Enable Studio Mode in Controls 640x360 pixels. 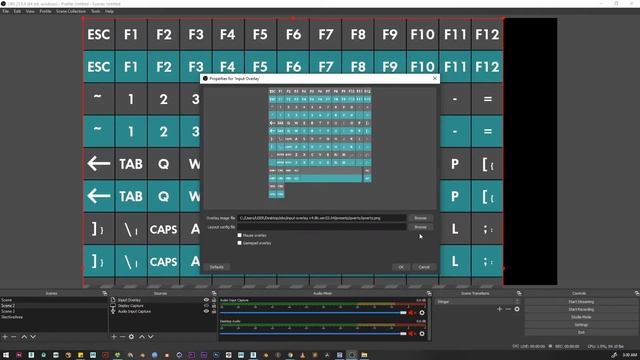(x=581, y=317)
